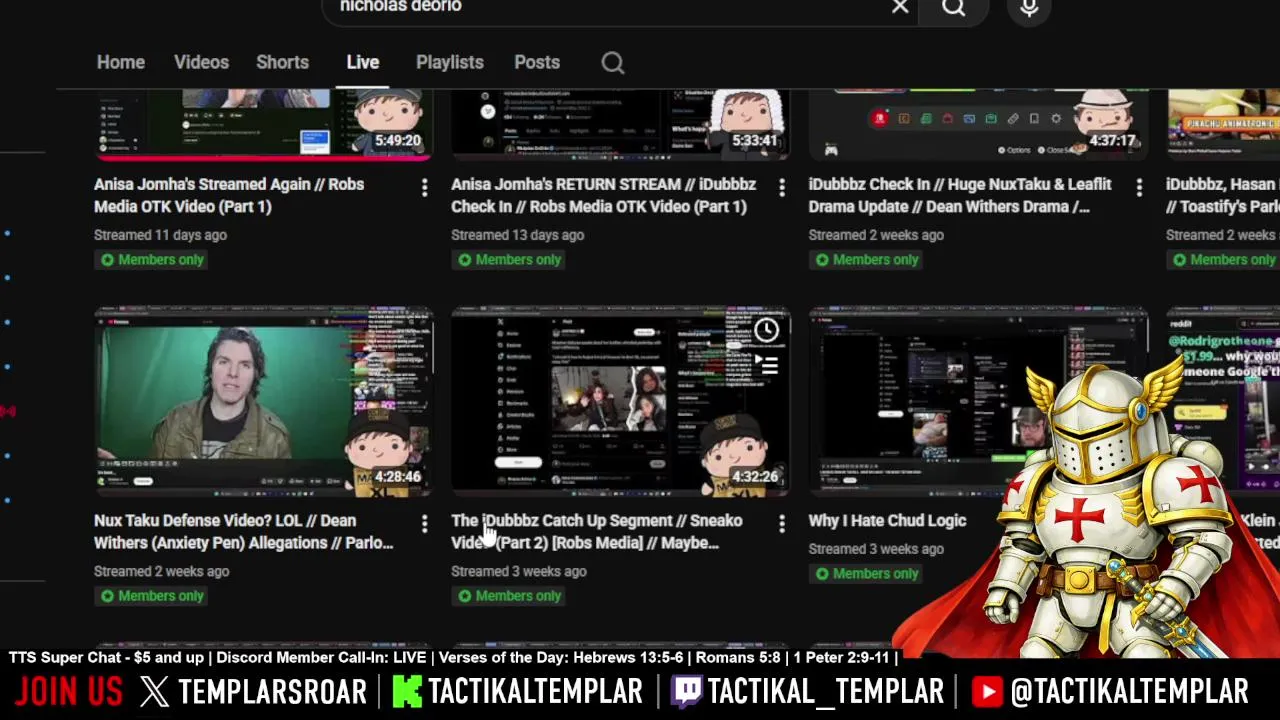The height and width of the screenshot is (720, 1280).
Task: Open Why I Hate Chud Logic title link
Action: pos(887,521)
